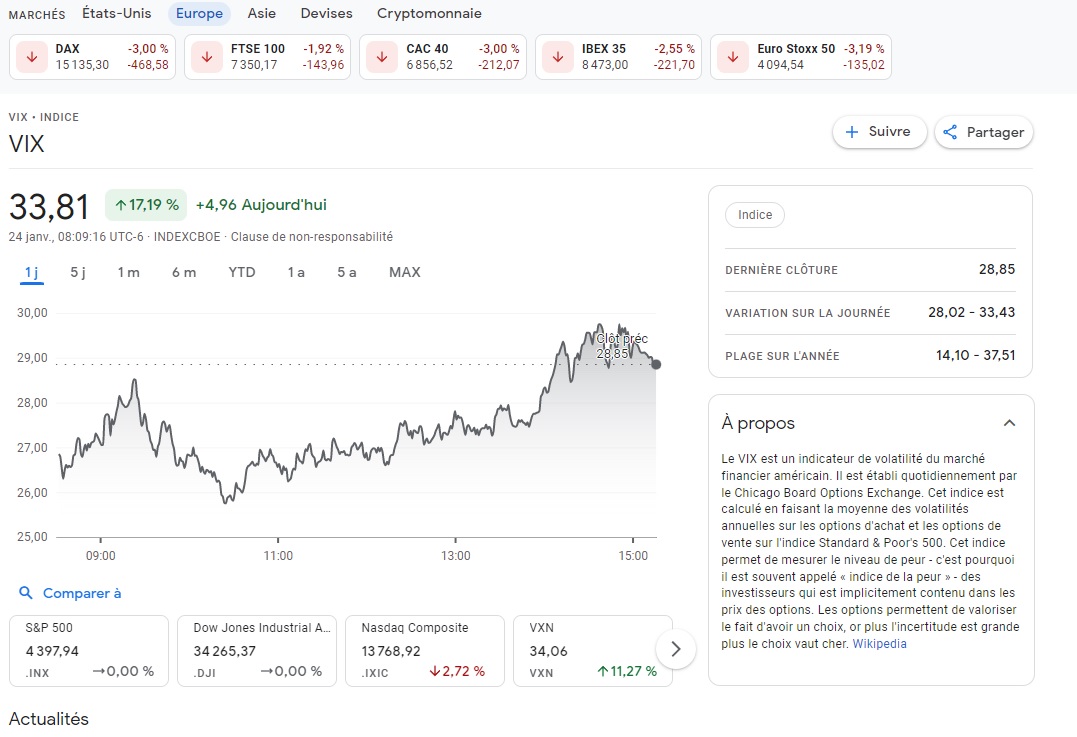Click the FTSE 100 down-arrow icon
The width and height of the screenshot is (1077, 737).
pos(207,57)
